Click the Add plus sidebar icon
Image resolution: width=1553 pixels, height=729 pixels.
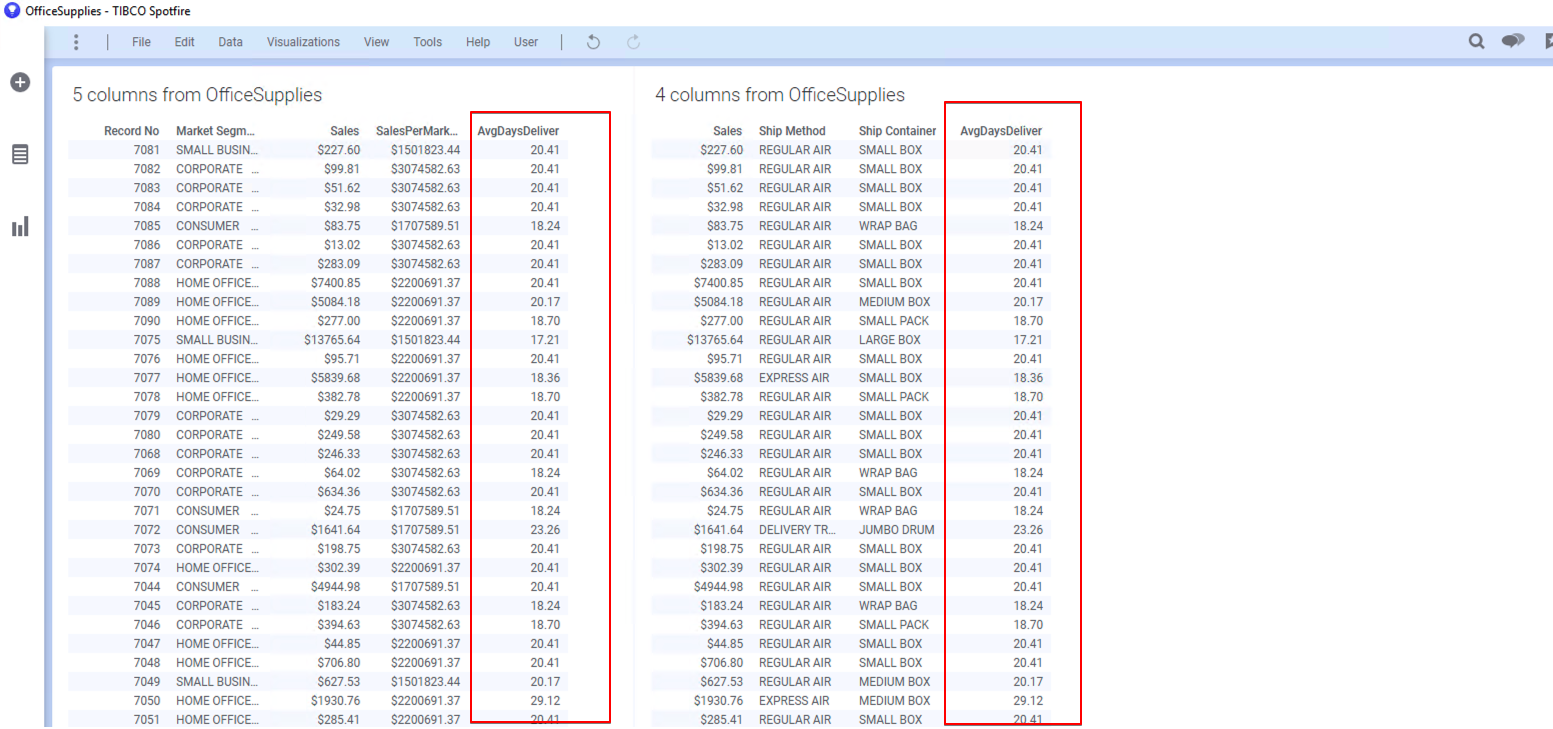[20, 83]
